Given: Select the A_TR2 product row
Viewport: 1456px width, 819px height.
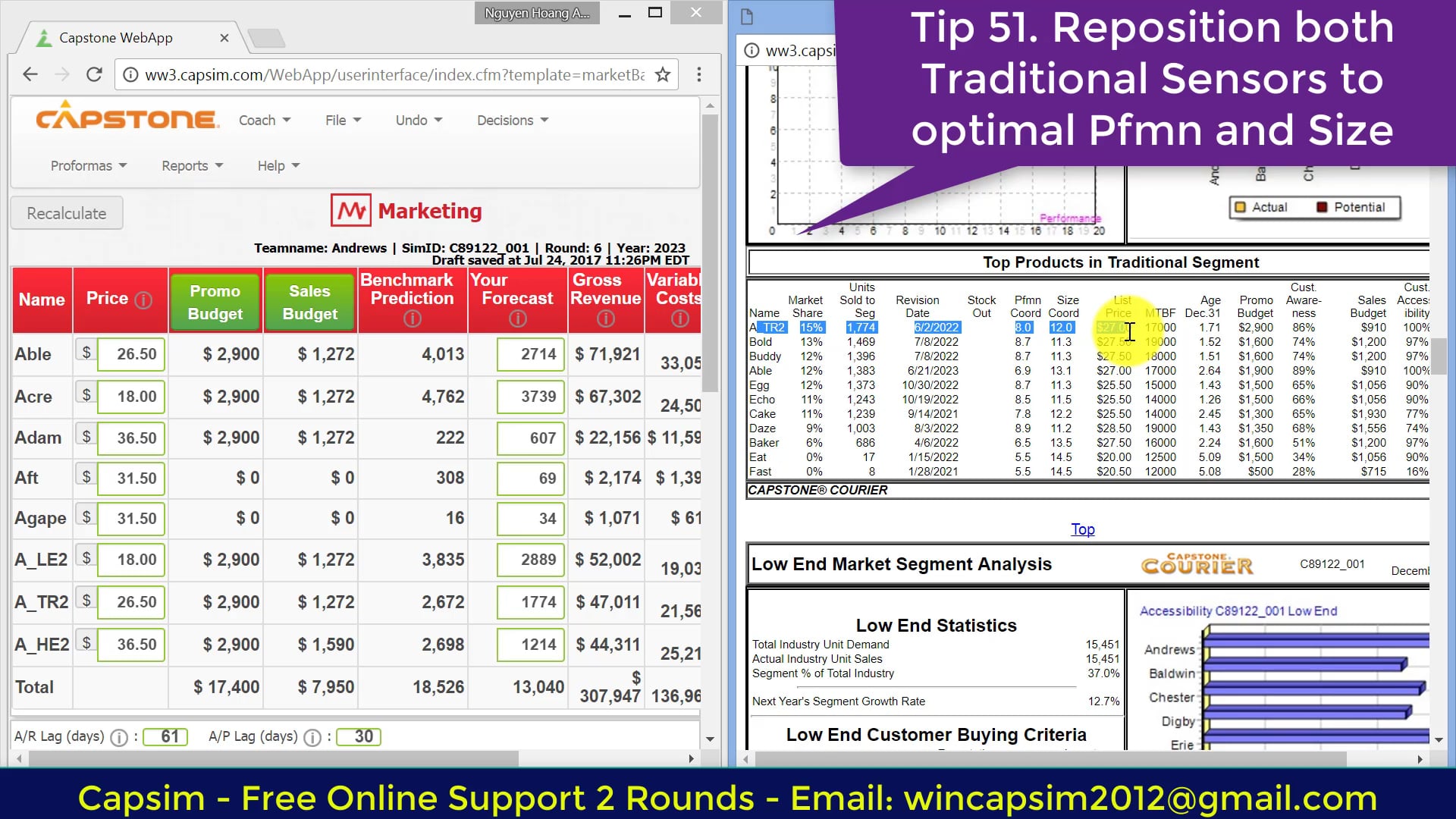Looking at the screenshot, I should [41, 602].
